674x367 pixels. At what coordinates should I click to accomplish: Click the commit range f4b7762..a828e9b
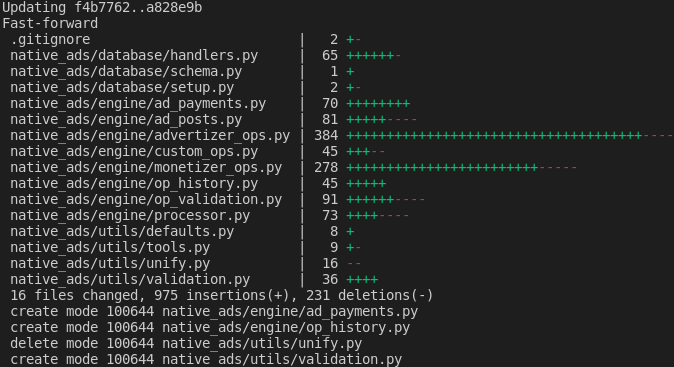tap(138, 7)
